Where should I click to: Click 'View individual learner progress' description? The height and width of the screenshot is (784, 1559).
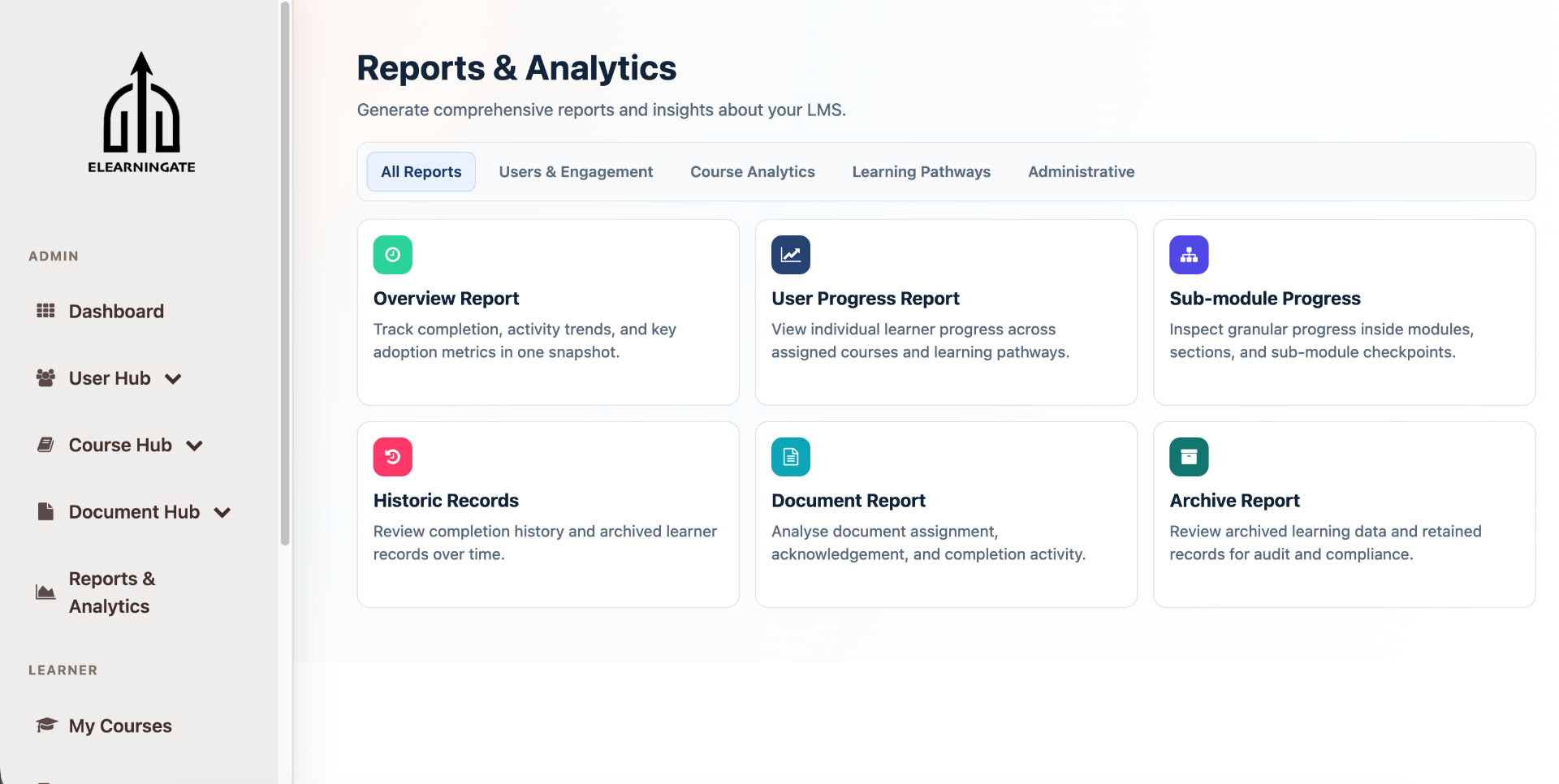(920, 341)
